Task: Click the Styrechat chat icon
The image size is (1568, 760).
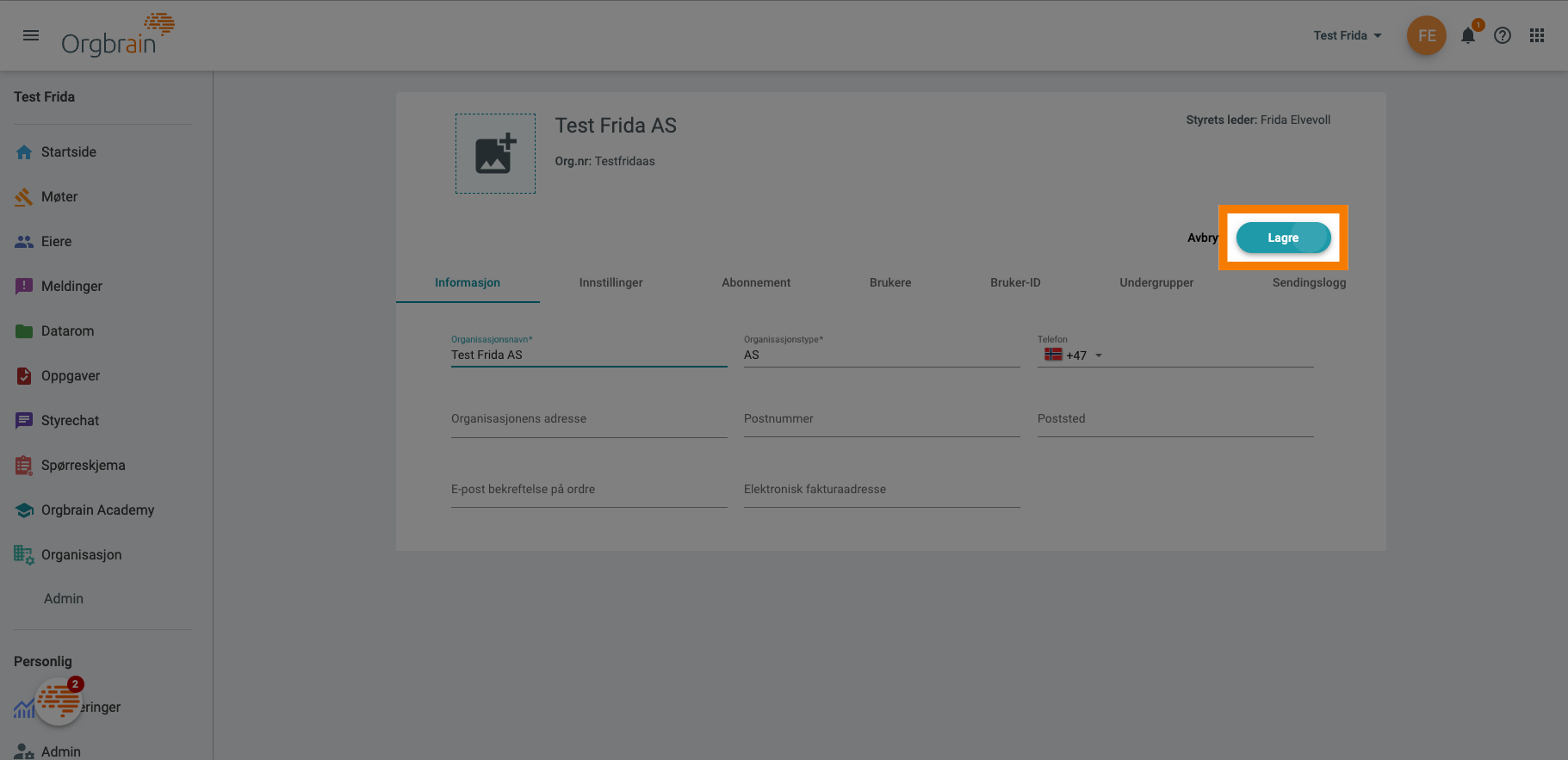Action: tap(24, 421)
